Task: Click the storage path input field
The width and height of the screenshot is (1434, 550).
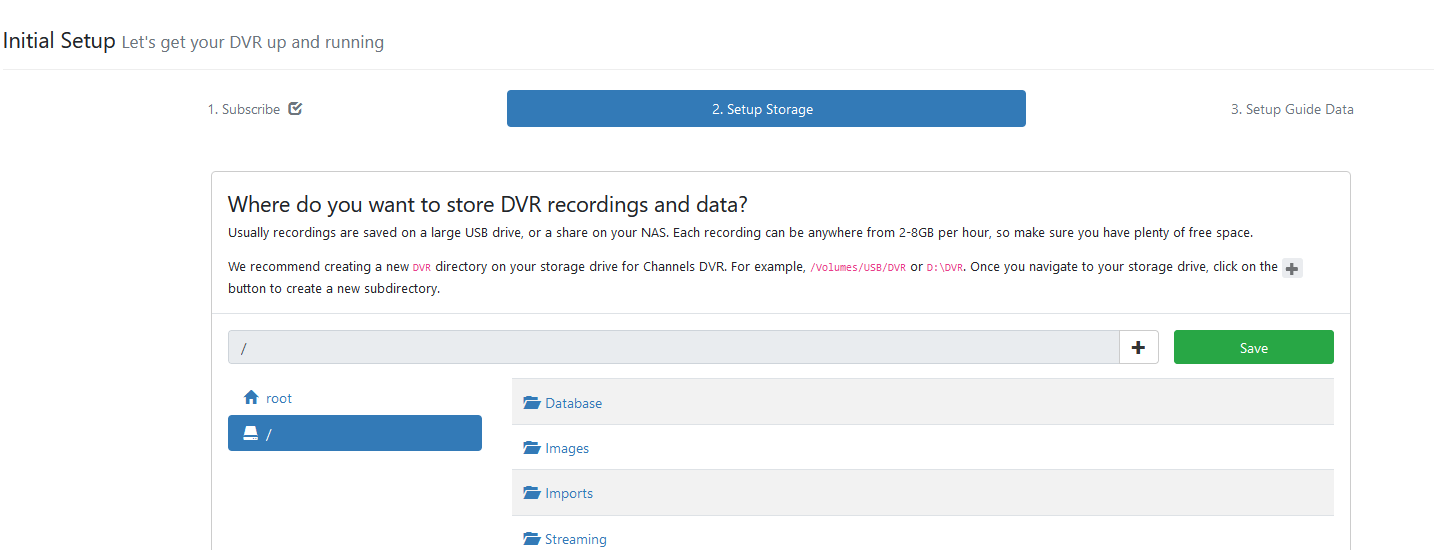Action: 672,347
